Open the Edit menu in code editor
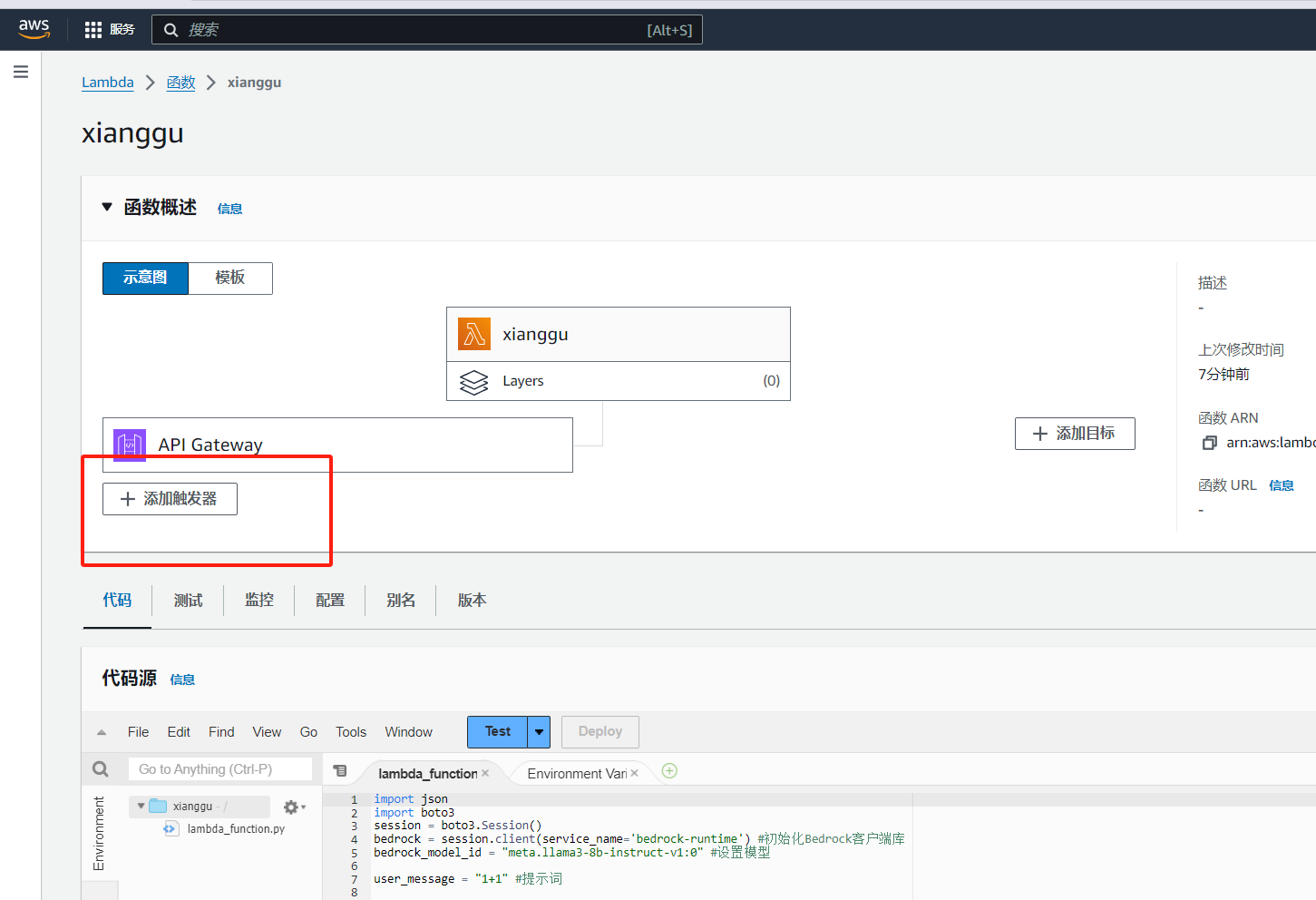The image size is (1316, 900). (x=179, y=732)
